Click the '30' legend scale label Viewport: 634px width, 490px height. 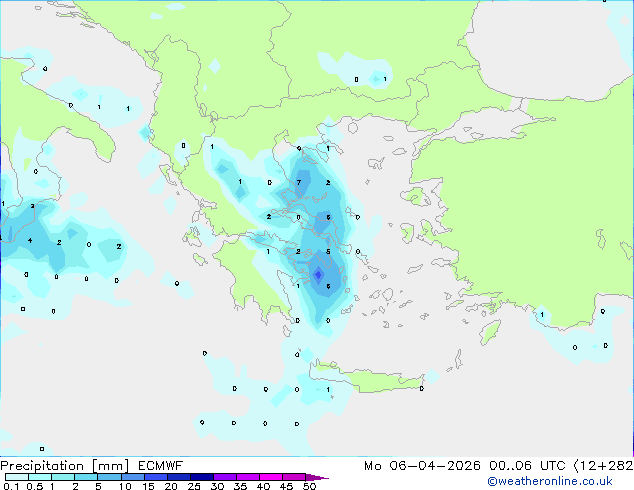pos(217,486)
